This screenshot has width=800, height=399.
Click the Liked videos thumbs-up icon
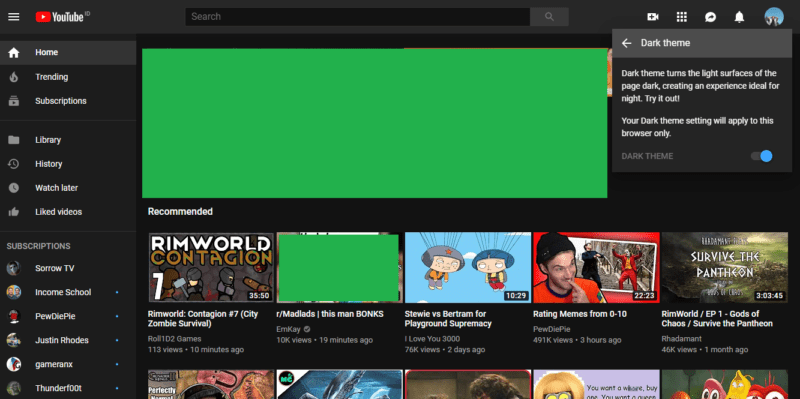pyautogui.click(x=14, y=212)
